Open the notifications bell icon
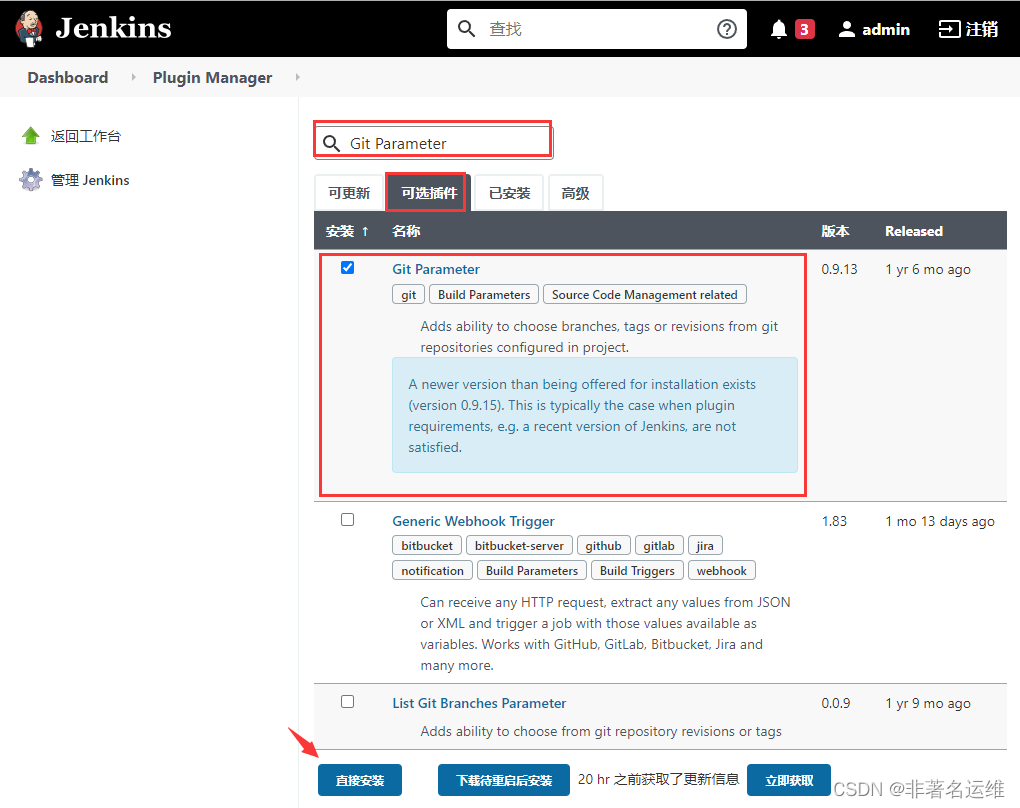This screenshot has height=808, width=1020. tap(779, 29)
